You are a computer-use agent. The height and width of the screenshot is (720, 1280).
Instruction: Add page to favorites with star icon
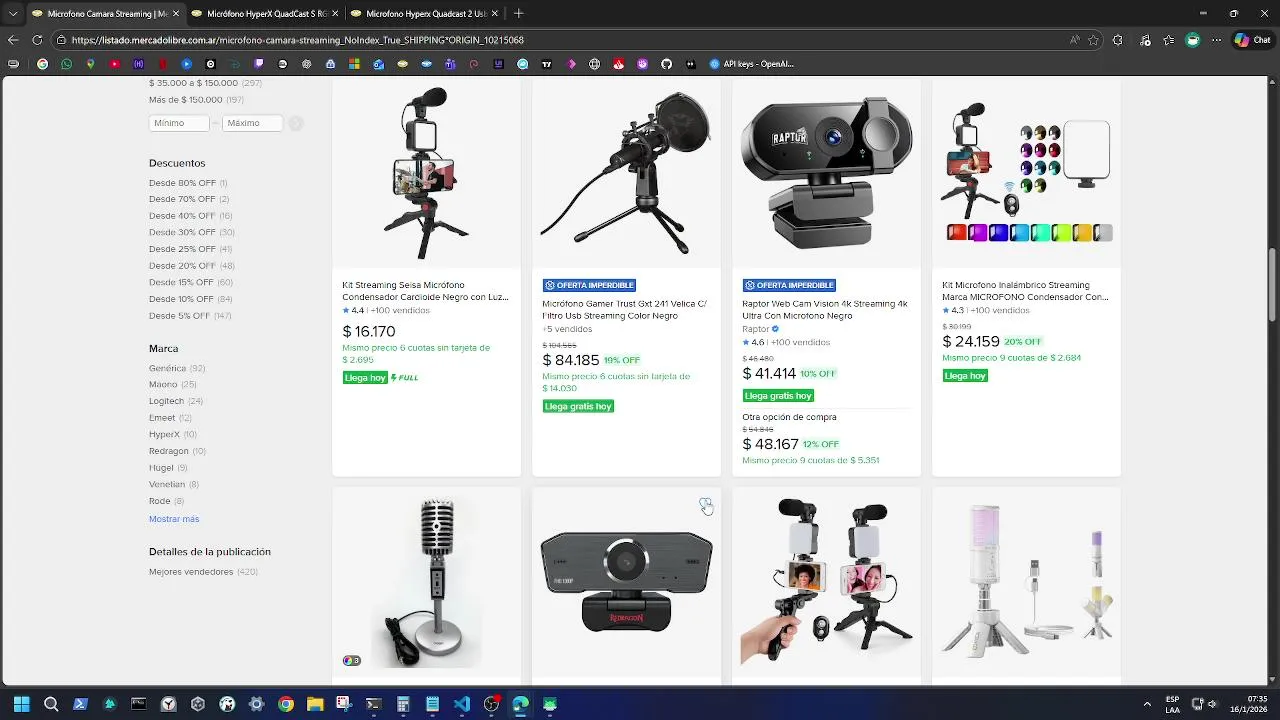pyautogui.click(x=1093, y=40)
